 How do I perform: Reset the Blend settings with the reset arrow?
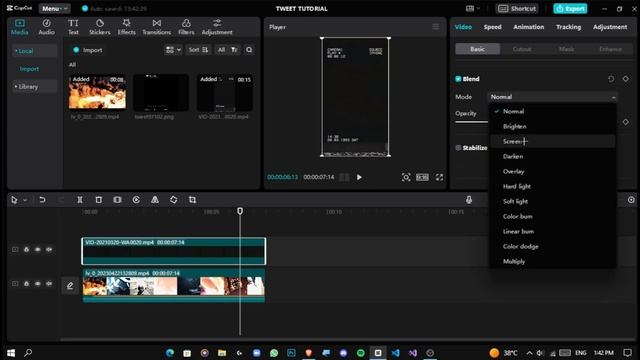(x=611, y=79)
